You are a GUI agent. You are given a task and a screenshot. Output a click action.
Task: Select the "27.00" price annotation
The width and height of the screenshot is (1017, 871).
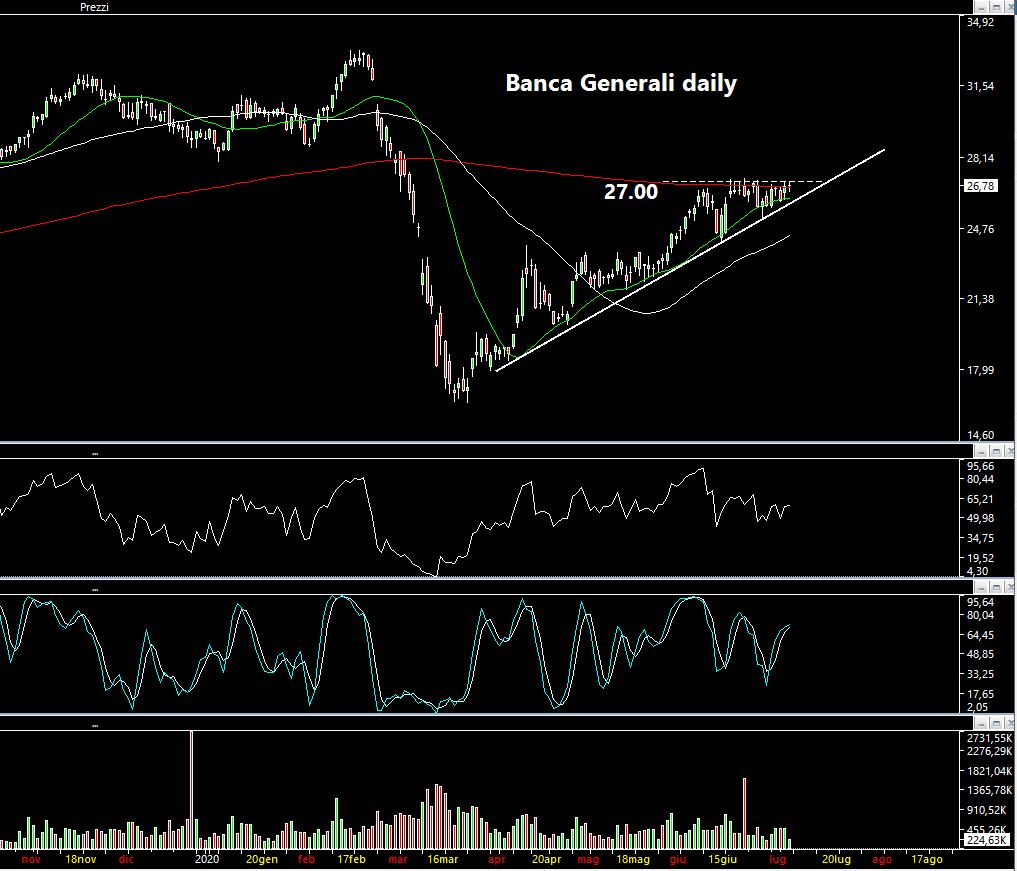tap(630, 191)
